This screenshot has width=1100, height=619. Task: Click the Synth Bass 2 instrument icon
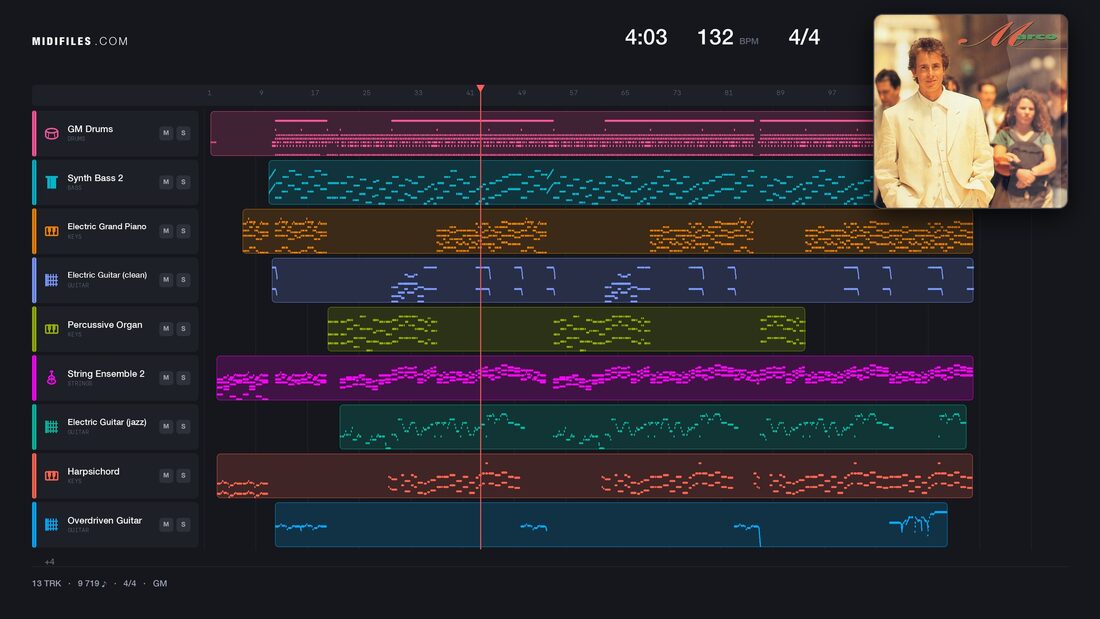point(51,182)
